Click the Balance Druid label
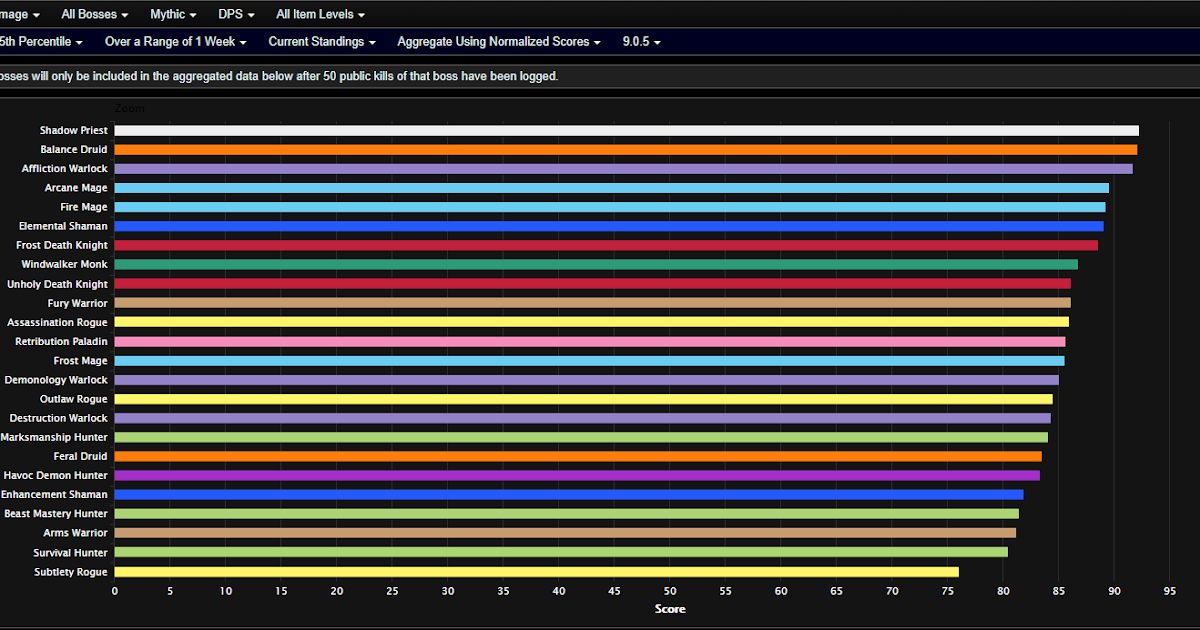 [74, 149]
